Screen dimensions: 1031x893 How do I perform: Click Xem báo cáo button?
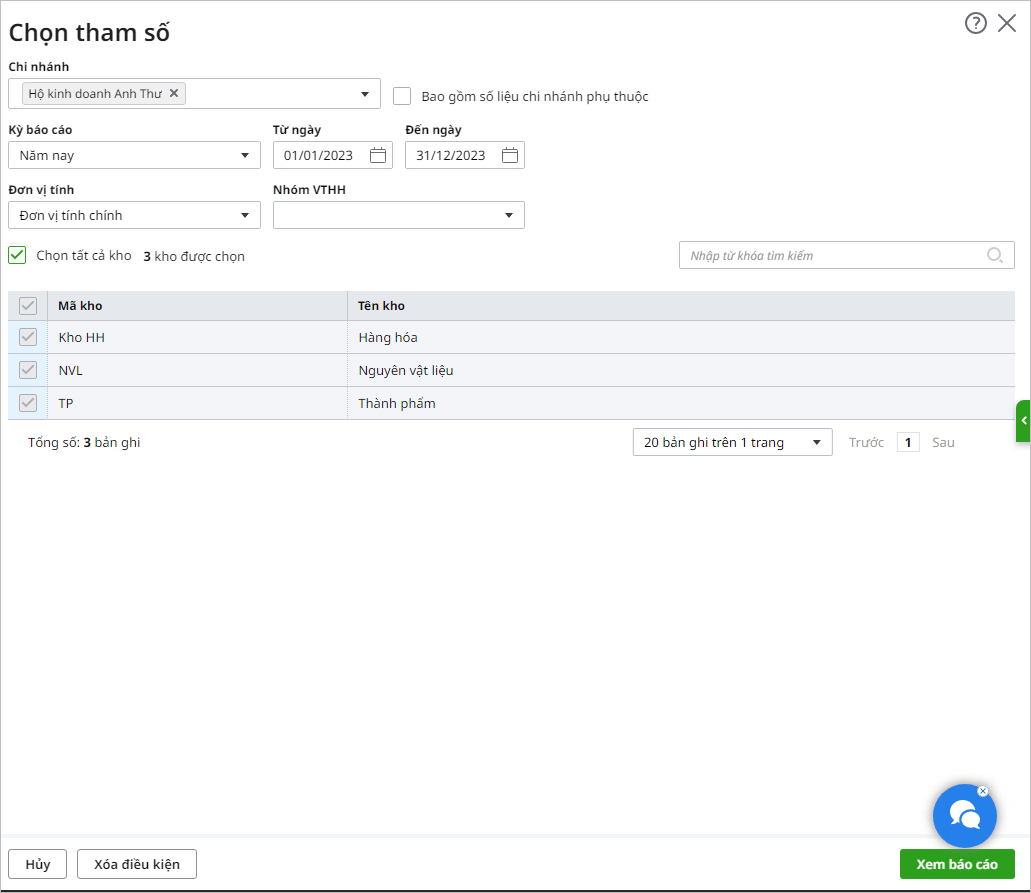click(x=957, y=864)
